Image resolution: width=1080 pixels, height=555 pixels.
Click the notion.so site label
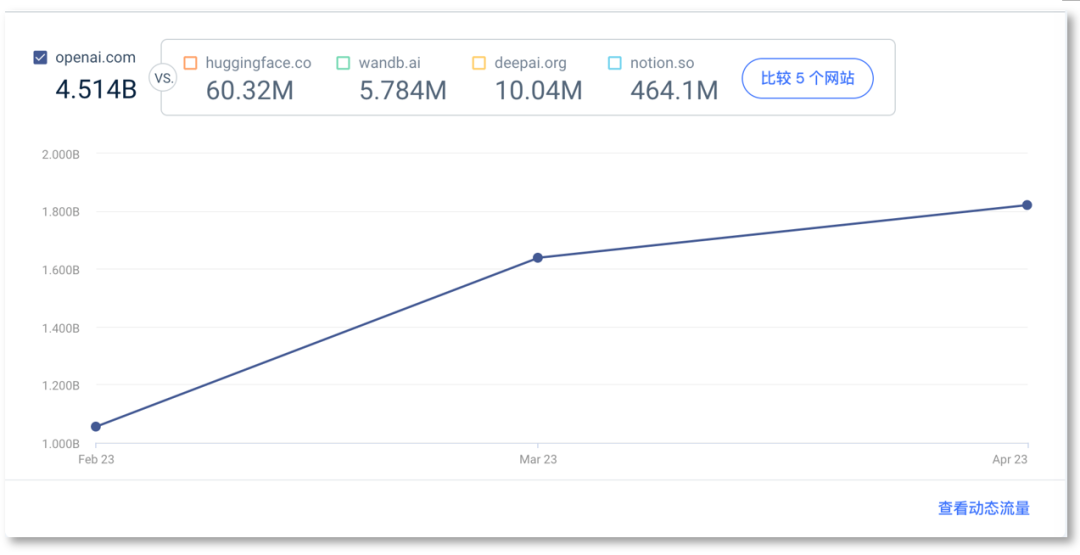[x=662, y=63]
